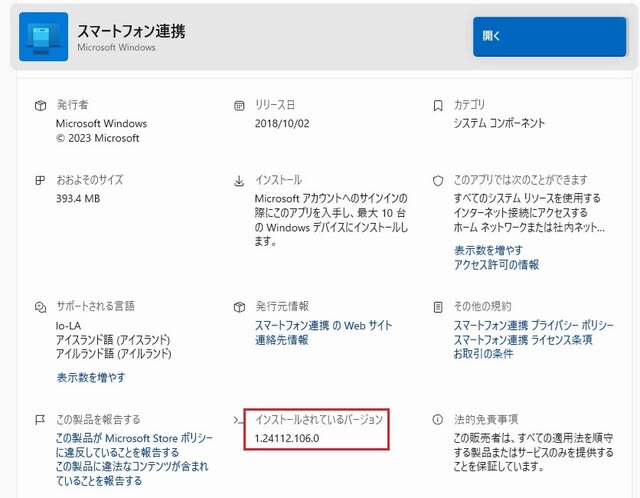
Task: Open the app with the 開く button
Action: (x=549, y=36)
